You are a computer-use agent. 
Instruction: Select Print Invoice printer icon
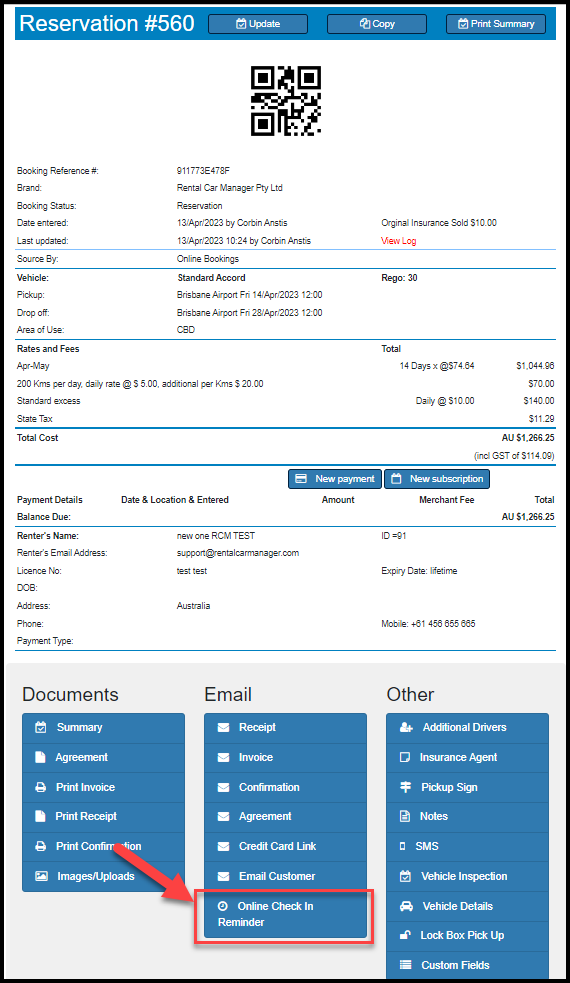41,787
